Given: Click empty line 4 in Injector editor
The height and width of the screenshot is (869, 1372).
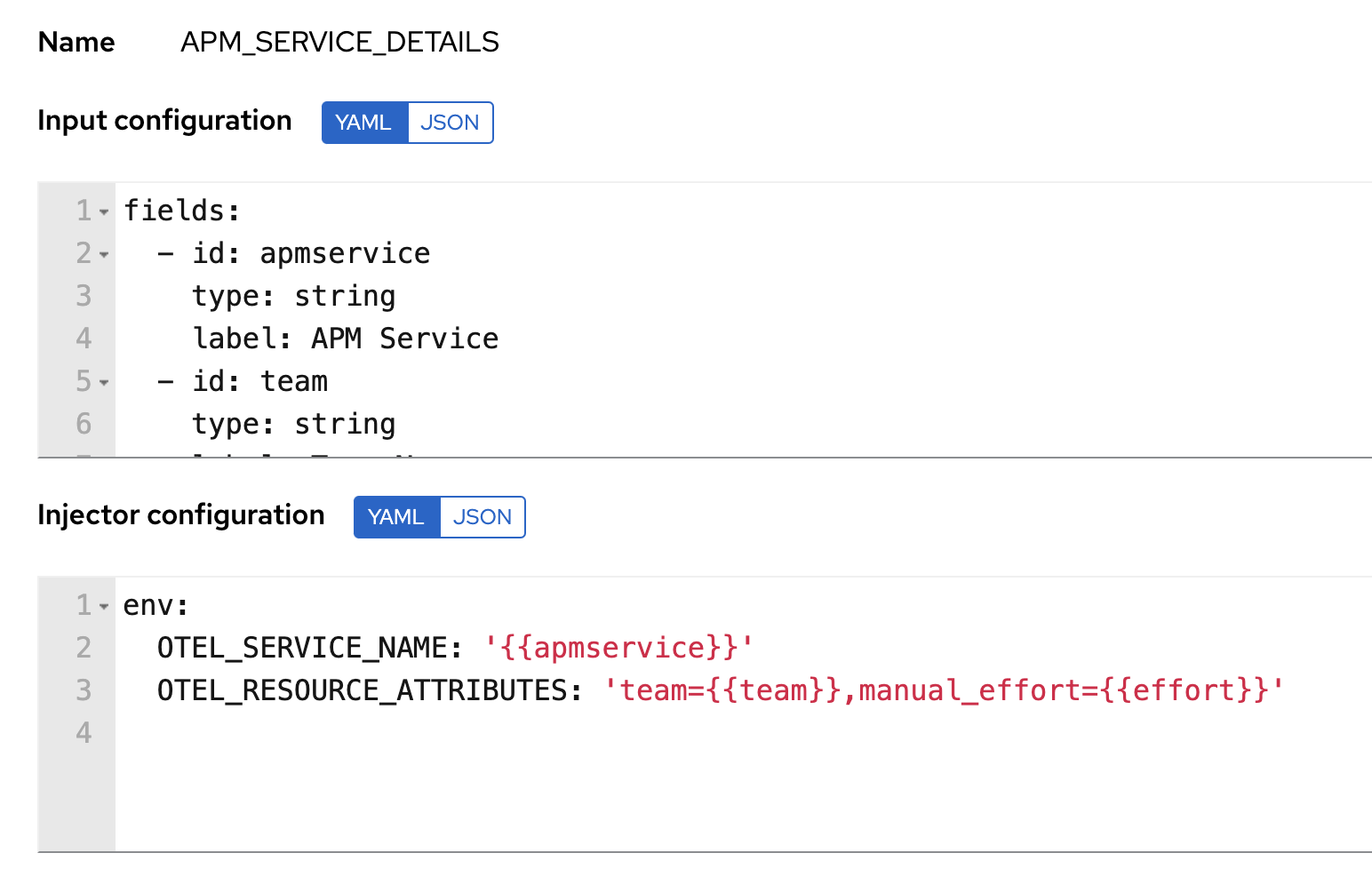Looking at the screenshot, I should tap(267, 733).
